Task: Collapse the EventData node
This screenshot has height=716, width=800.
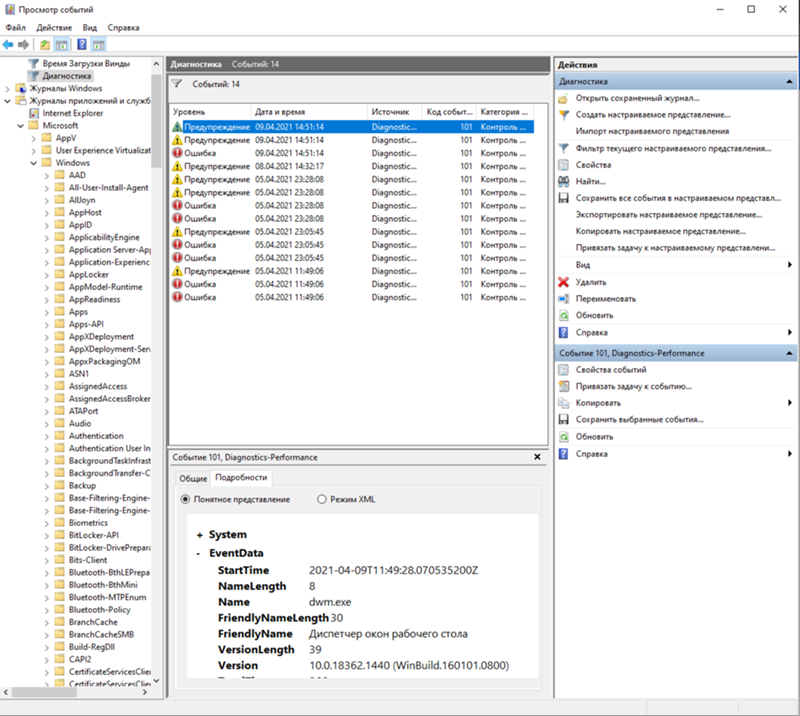Action: coord(198,554)
